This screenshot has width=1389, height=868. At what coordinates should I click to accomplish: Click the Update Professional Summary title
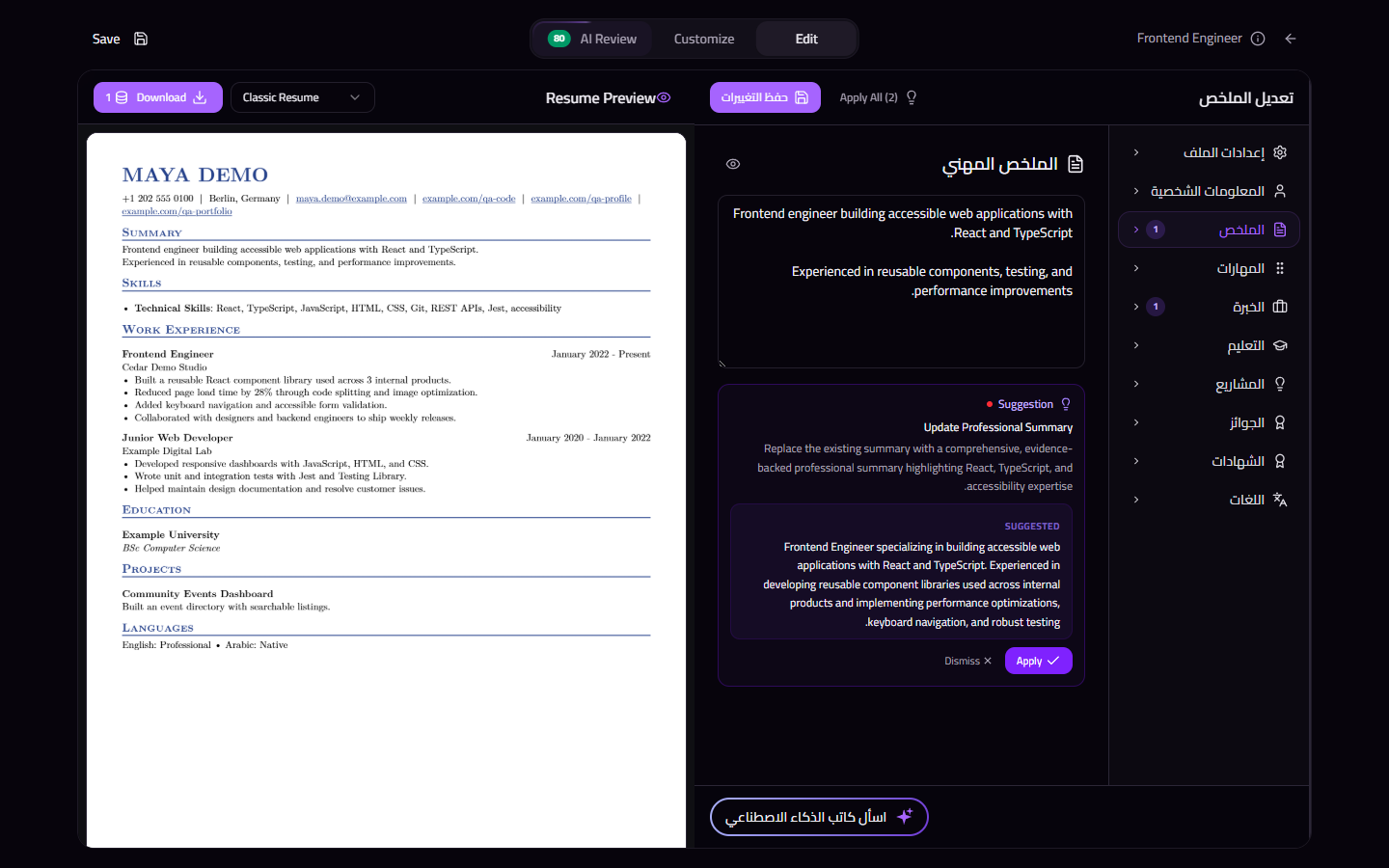pyautogui.click(x=997, y=427)
